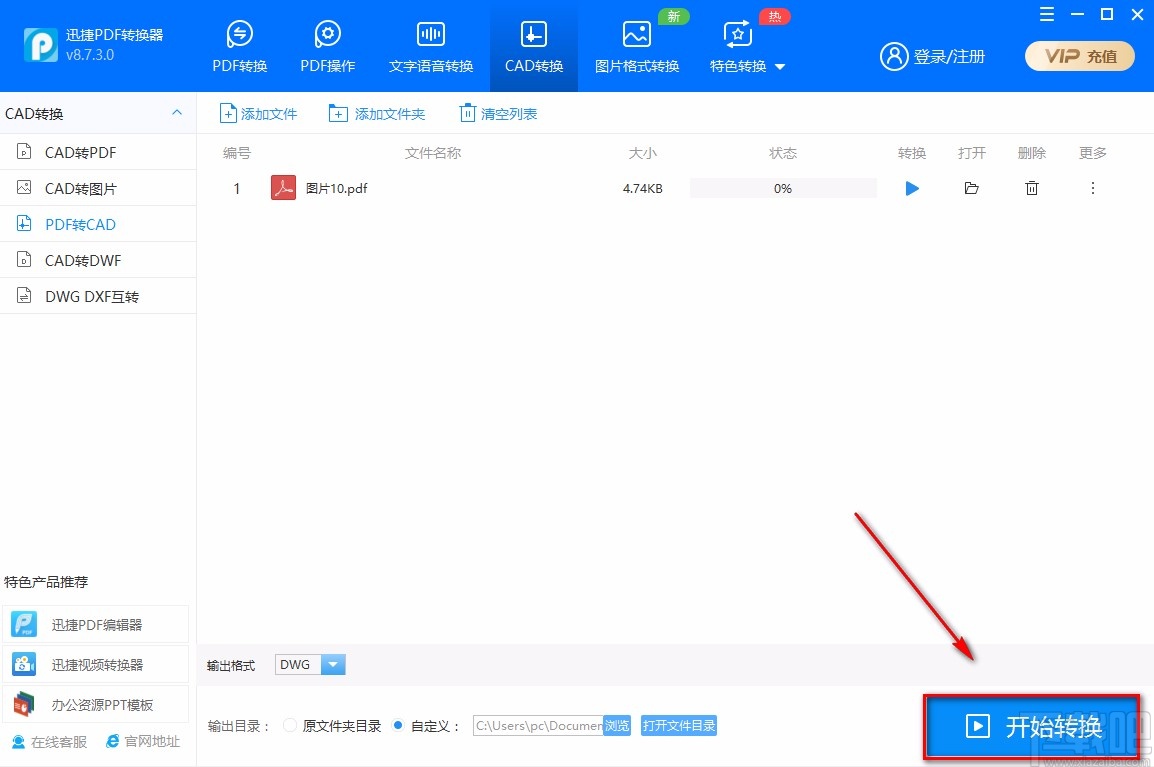1154x767 pixels.
Task: Select the 原文件夹目录 radio option
Action: (289, 726)
